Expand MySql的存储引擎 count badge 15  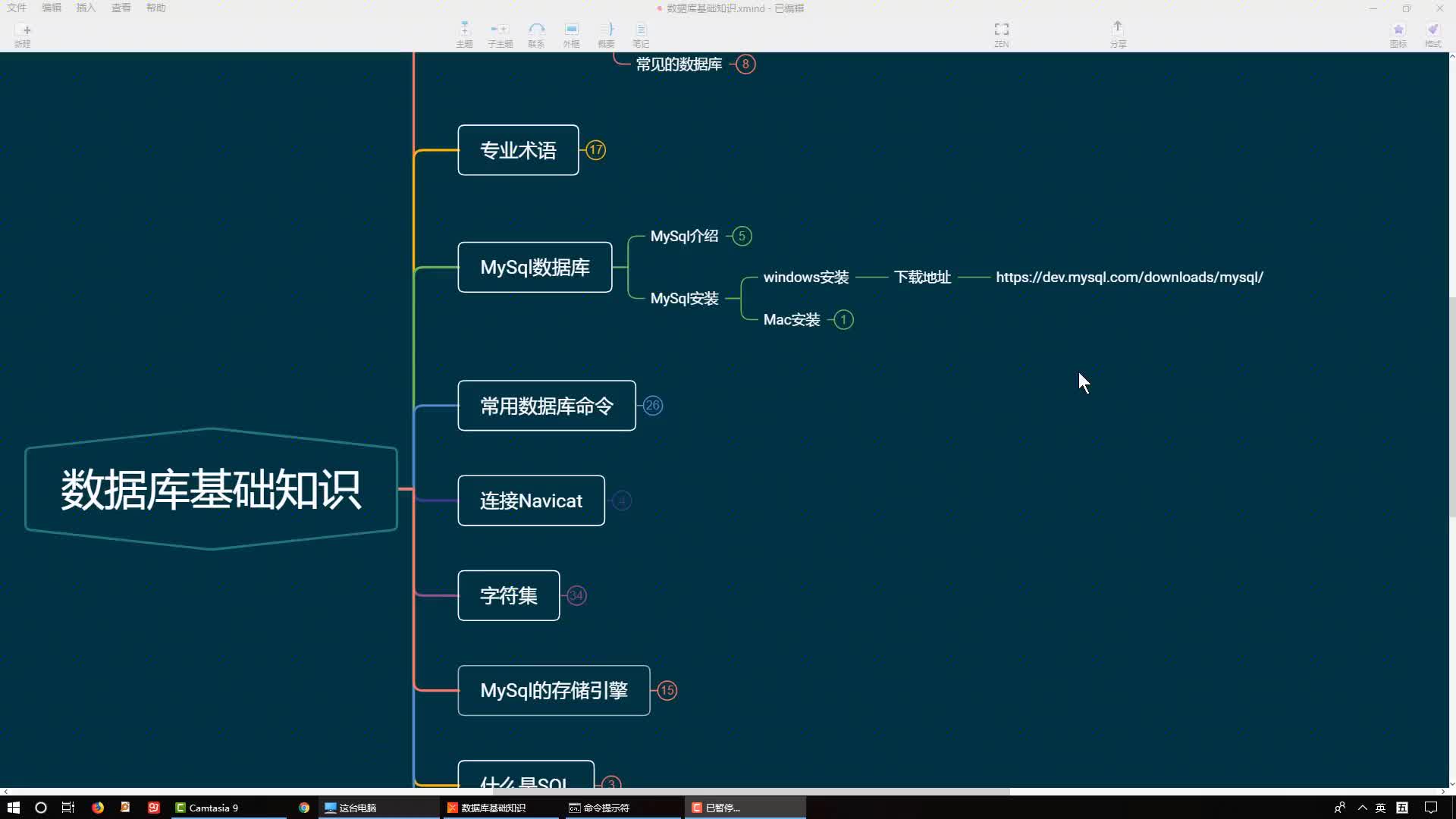coord(667,690)
